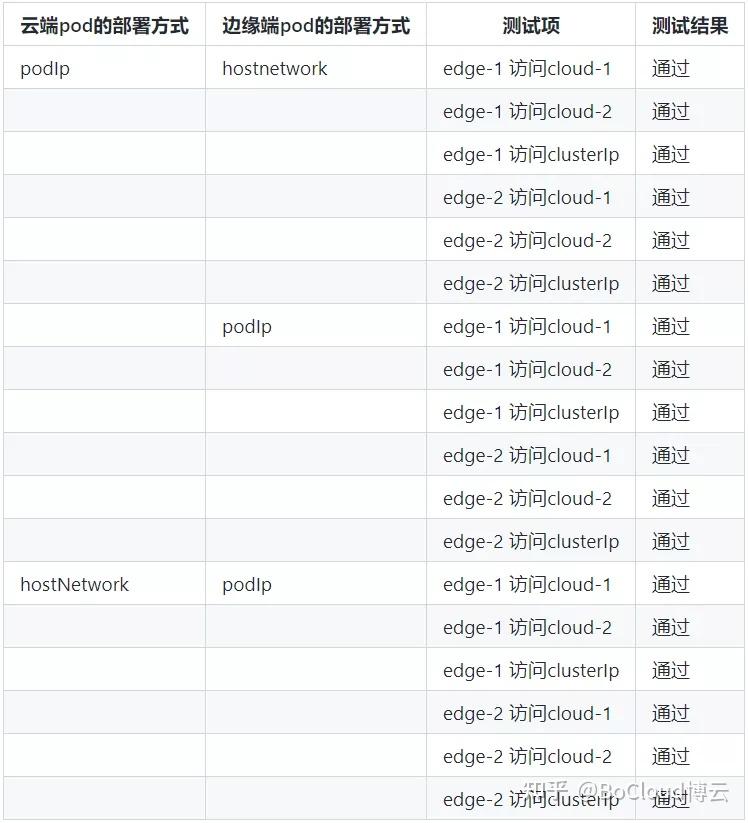The height and width of the screenshot is (823, 748).
Task: Select edge-1 访问cloud-2 in the second data row
Action: (527, 112)
